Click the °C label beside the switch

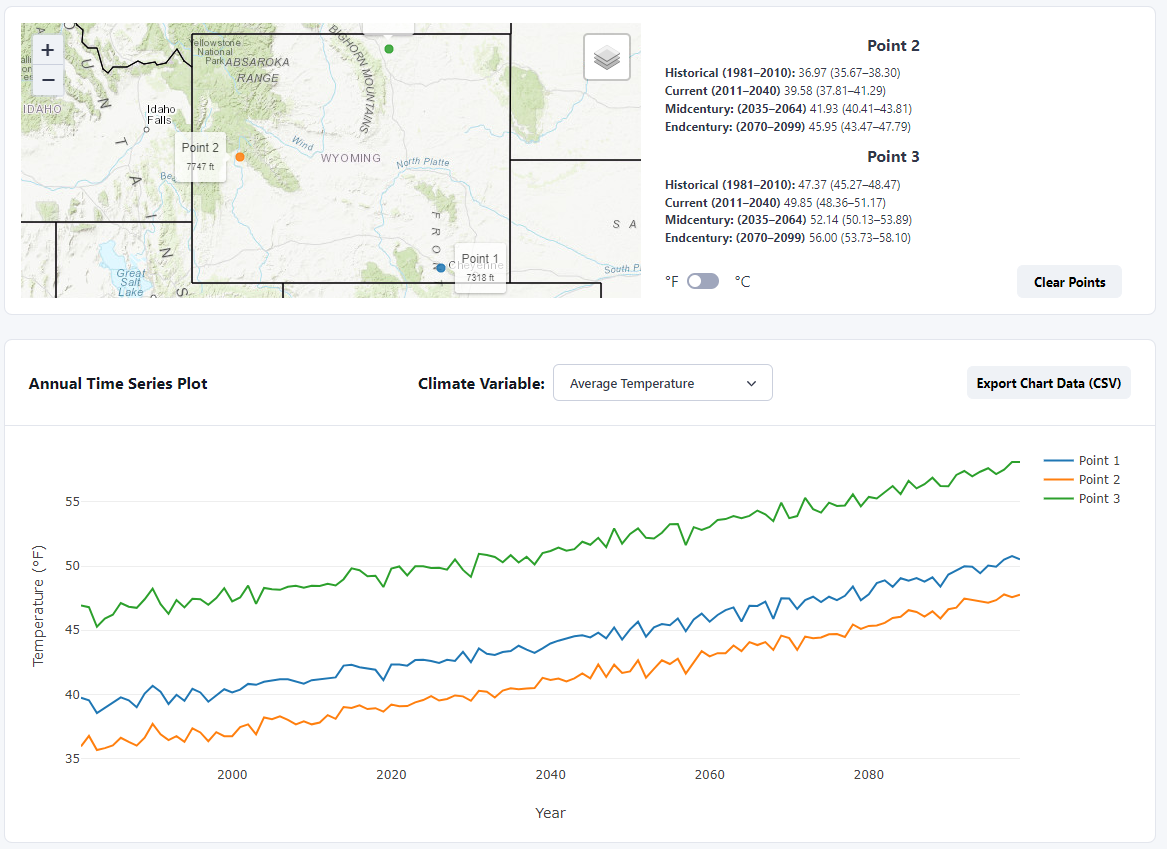tap(742, 282)
